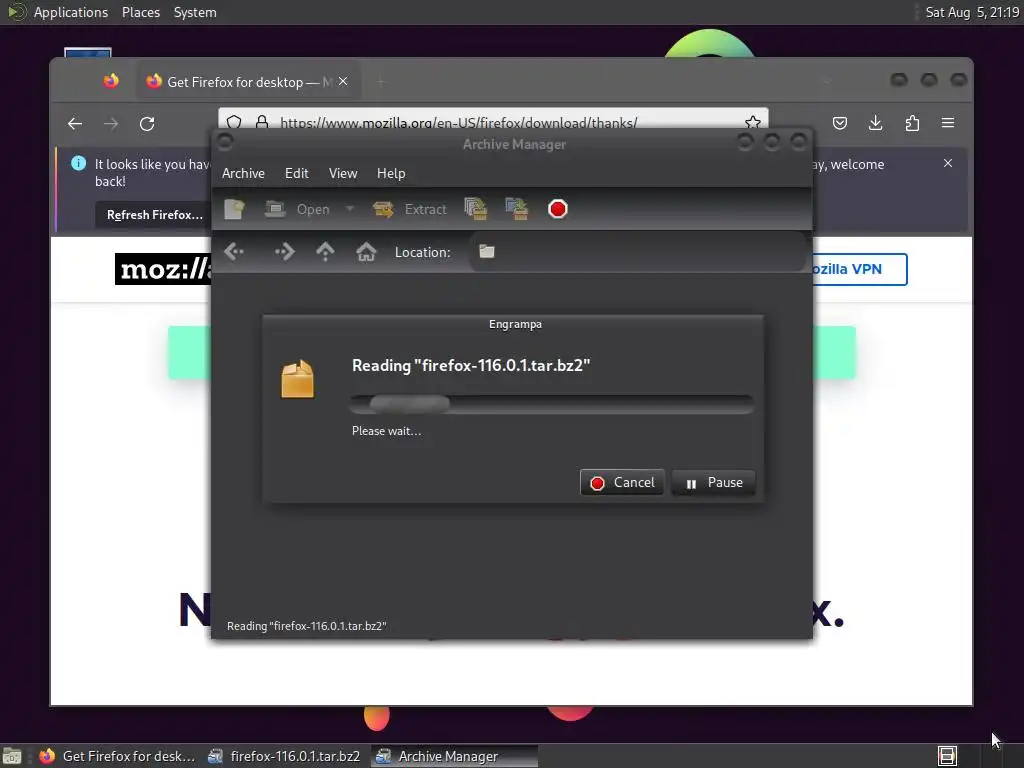The height and width of the screenshot is (768, 1024).
Task: Expand the Open recent dropdown arrow
Action: click(349, 209)
